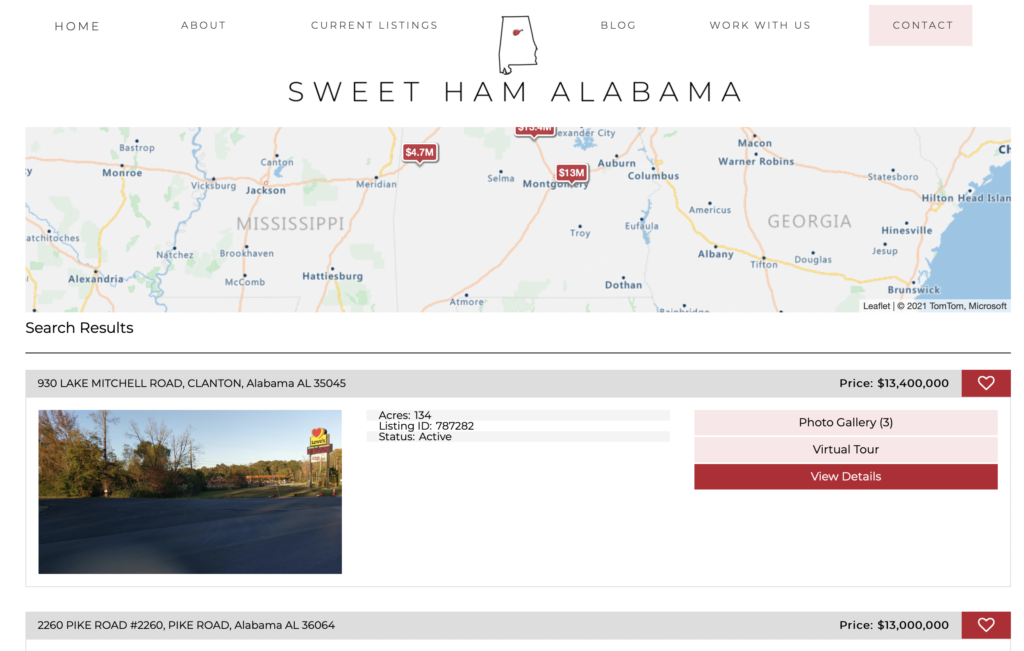Launch the Virtual Tour
This screenshot has width=1024, height=651.
[x=846, y=449]
